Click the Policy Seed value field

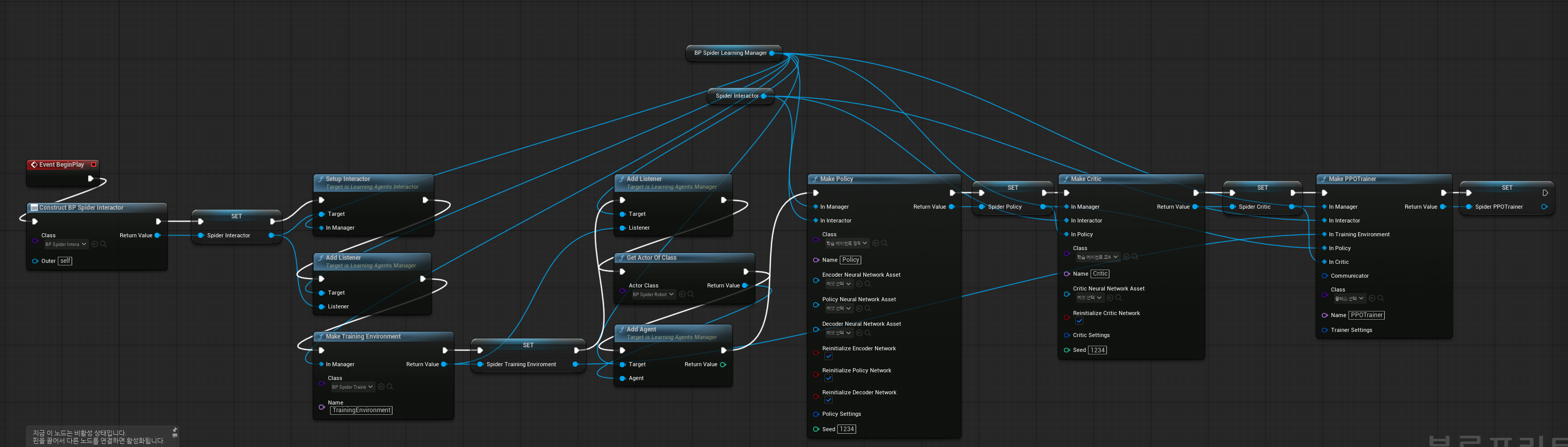(x=847, y=430)
